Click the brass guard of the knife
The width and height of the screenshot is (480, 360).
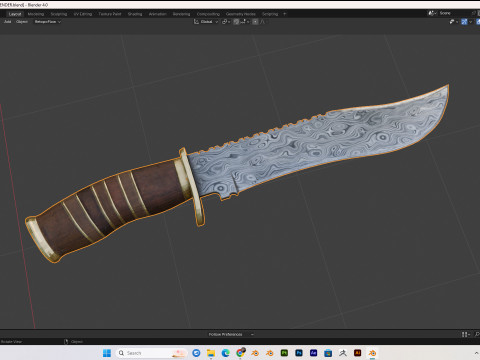(193, 187)
